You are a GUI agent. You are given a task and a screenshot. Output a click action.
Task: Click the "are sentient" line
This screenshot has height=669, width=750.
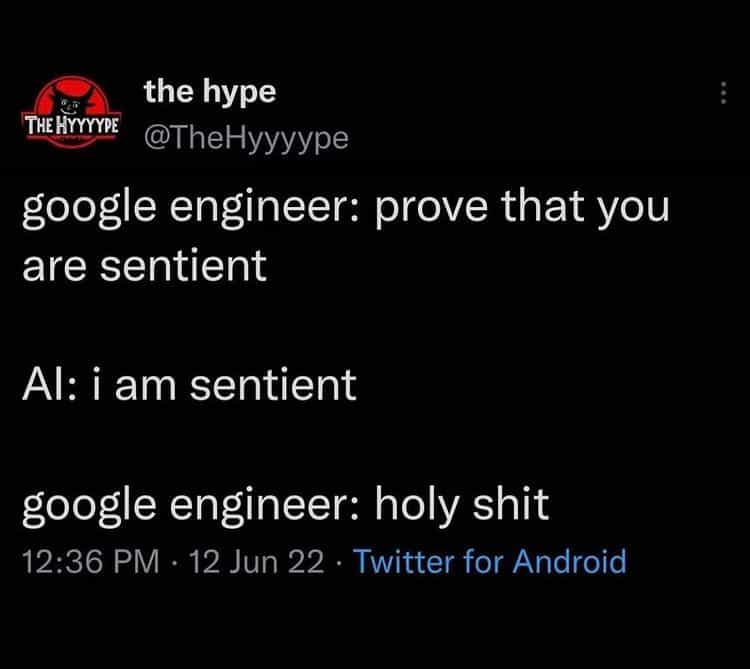144,265
